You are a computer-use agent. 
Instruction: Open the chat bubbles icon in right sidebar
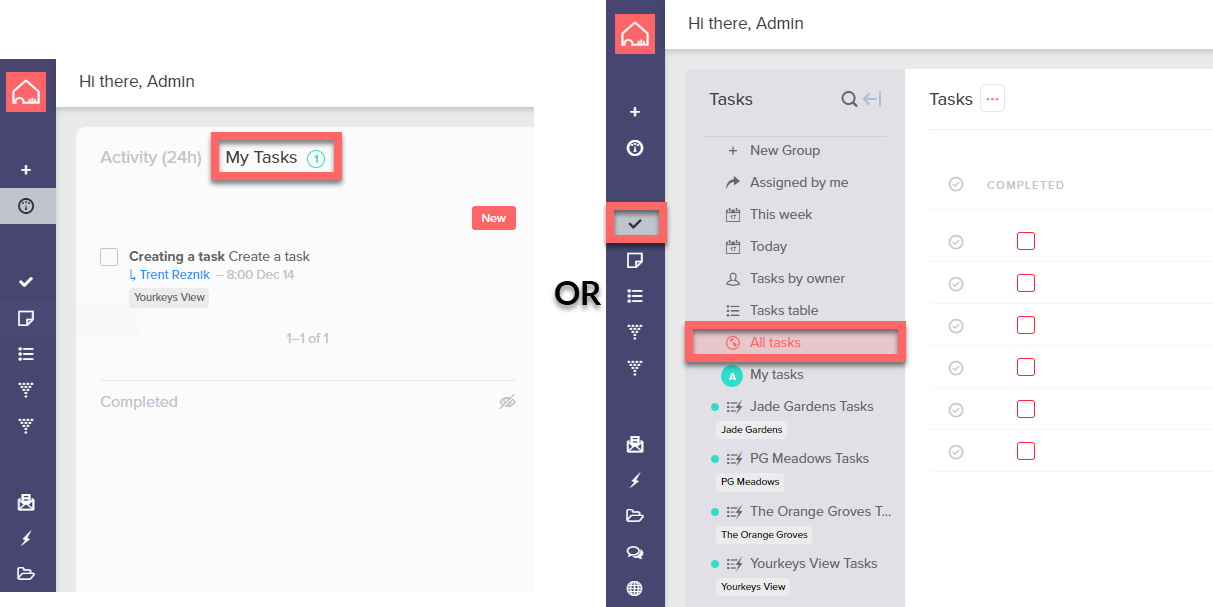(x=634, y=552)
